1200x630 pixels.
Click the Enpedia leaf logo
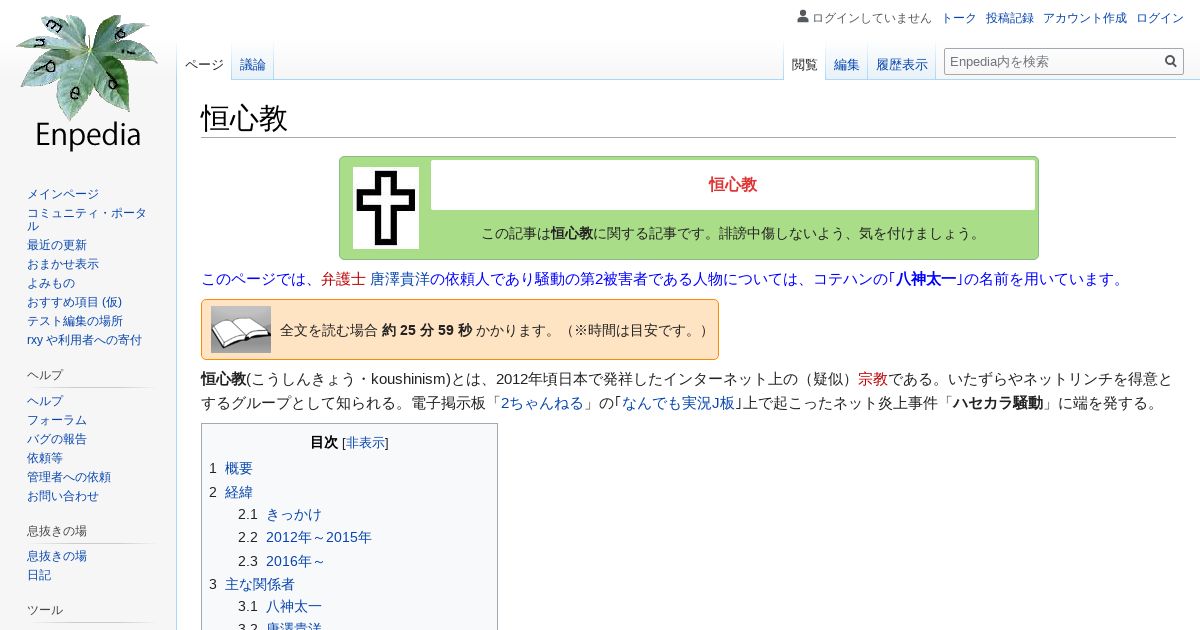pos(88,83)
